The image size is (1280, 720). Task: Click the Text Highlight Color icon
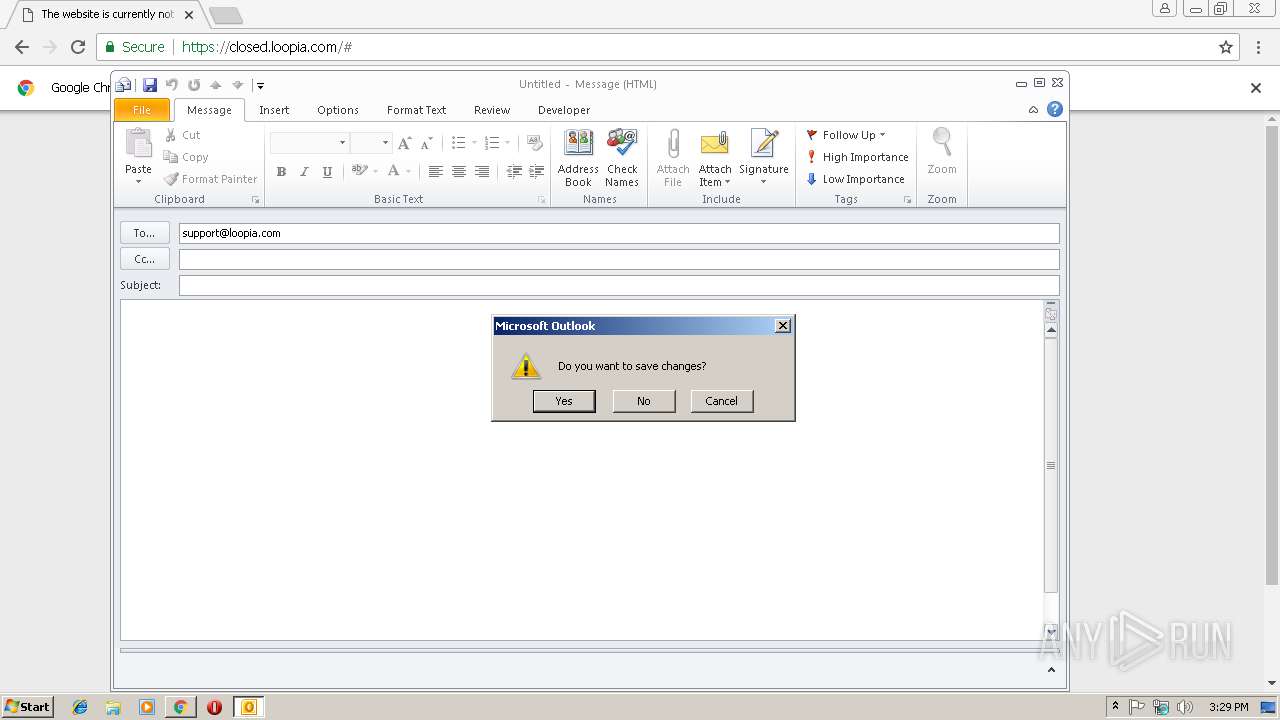(x=360, y=171)
